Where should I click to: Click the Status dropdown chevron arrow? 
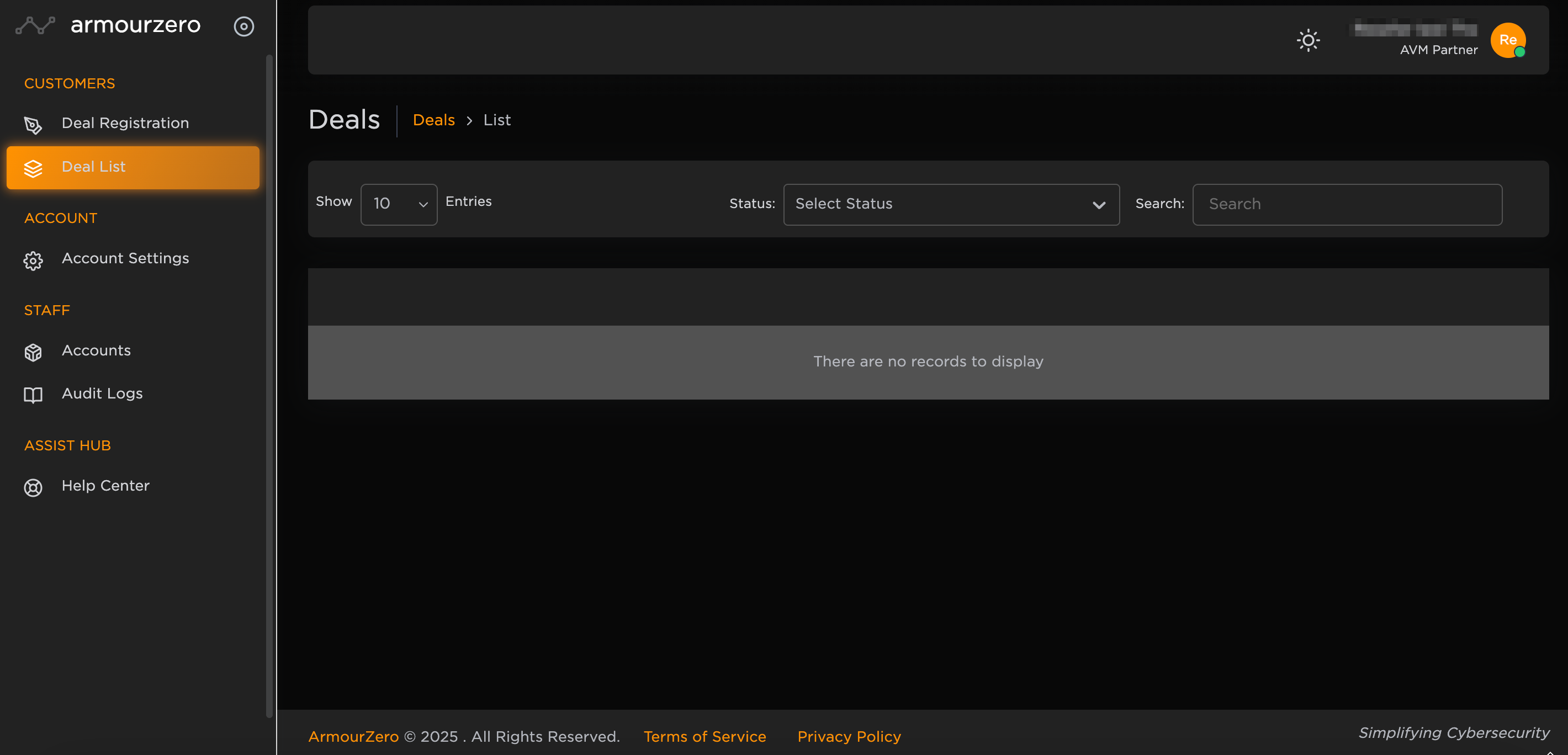click(x=1099, y=205)
